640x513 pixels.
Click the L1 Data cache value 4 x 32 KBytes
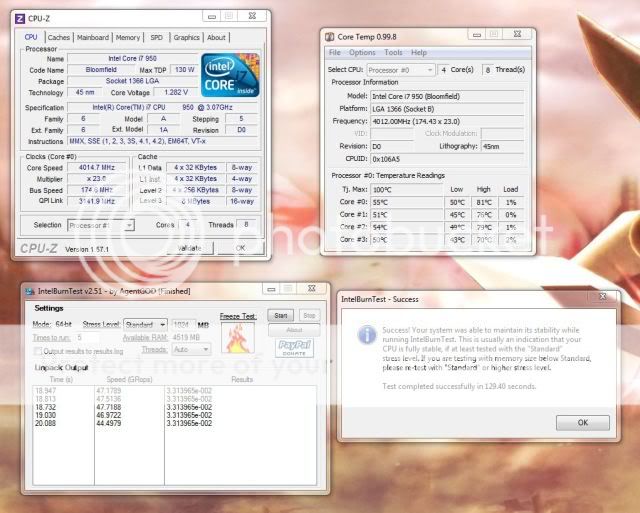196,168
